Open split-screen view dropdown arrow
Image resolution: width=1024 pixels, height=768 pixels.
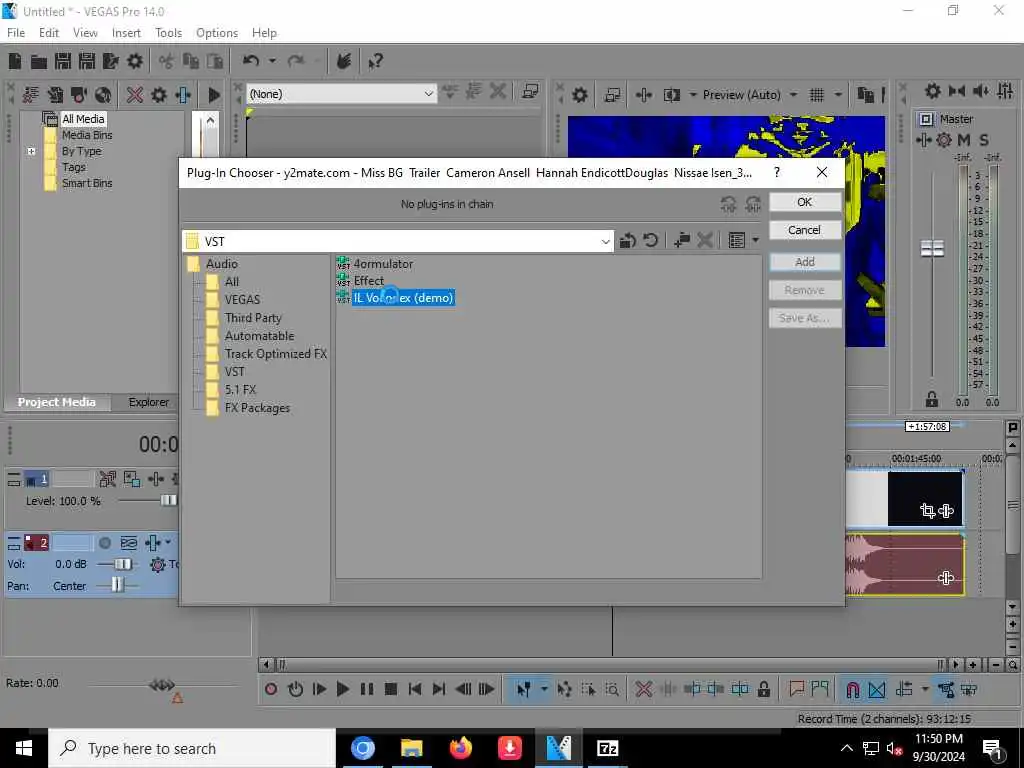[x=693, y=95]
